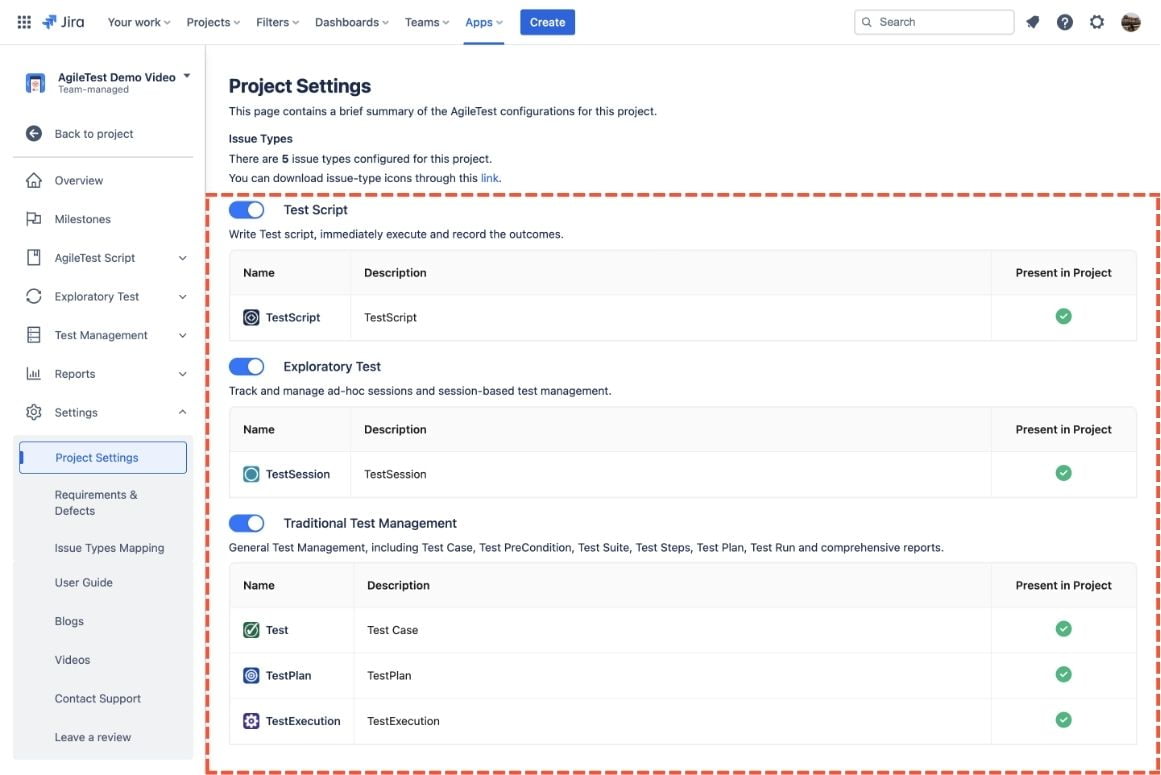
Task: Click the TestExecution issue type icon
Action: click(251, 721)
